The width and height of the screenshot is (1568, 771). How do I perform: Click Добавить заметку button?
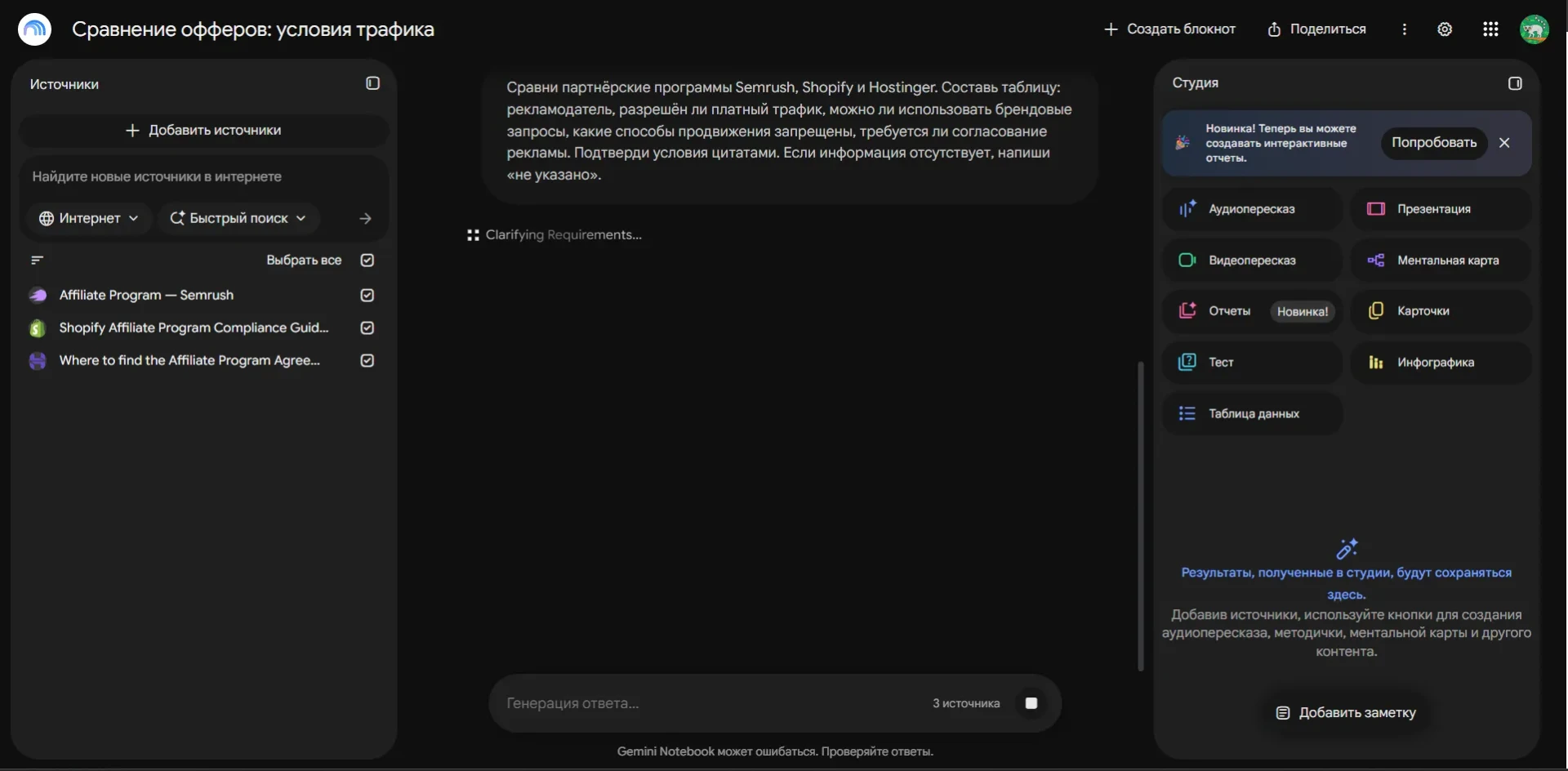[x=1346, y=713]
